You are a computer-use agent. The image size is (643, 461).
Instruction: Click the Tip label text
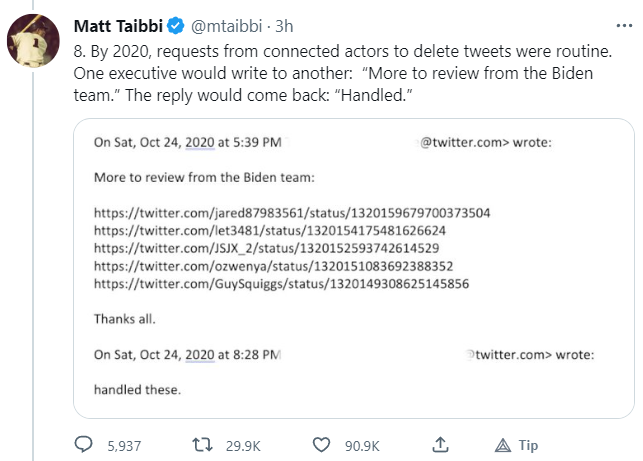click(528, 445)
